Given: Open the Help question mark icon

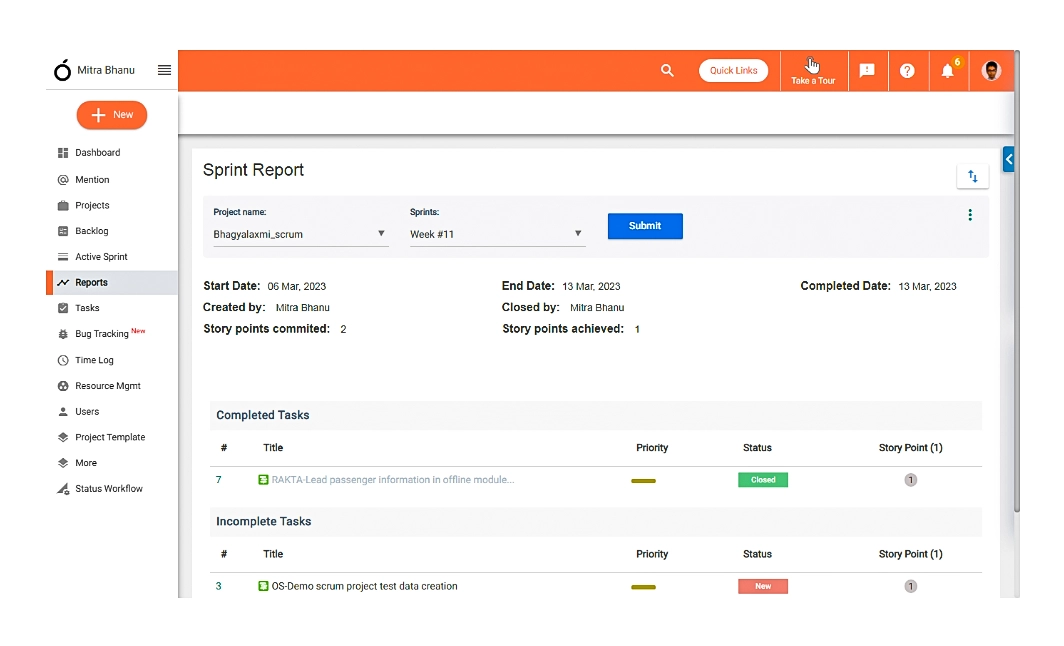Looking at the screenshot, I should click(x=907, y=70).
